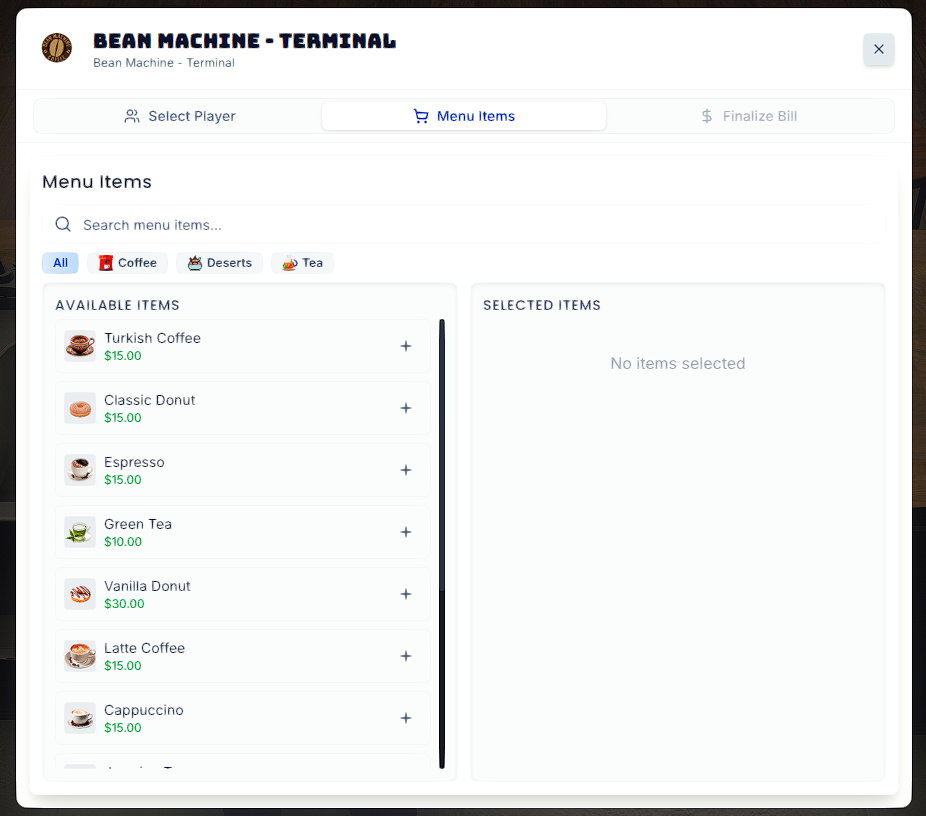The image size is (926, 816).
Task: Select the Vanilla Donut item name
Action: pos(147,586)
